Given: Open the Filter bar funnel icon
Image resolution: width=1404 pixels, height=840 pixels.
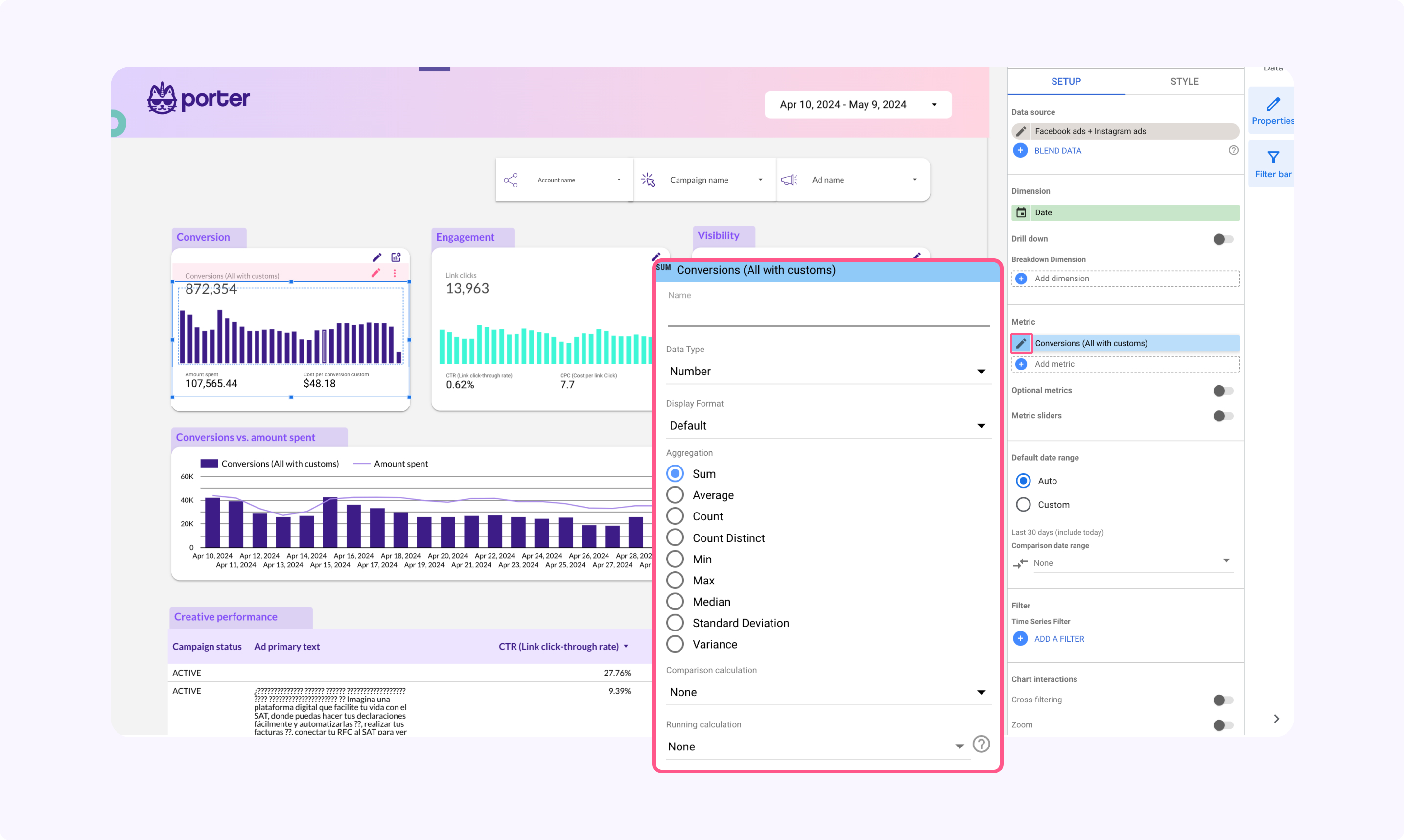Looking at the screenshot, I should (x=1273, y=157).
